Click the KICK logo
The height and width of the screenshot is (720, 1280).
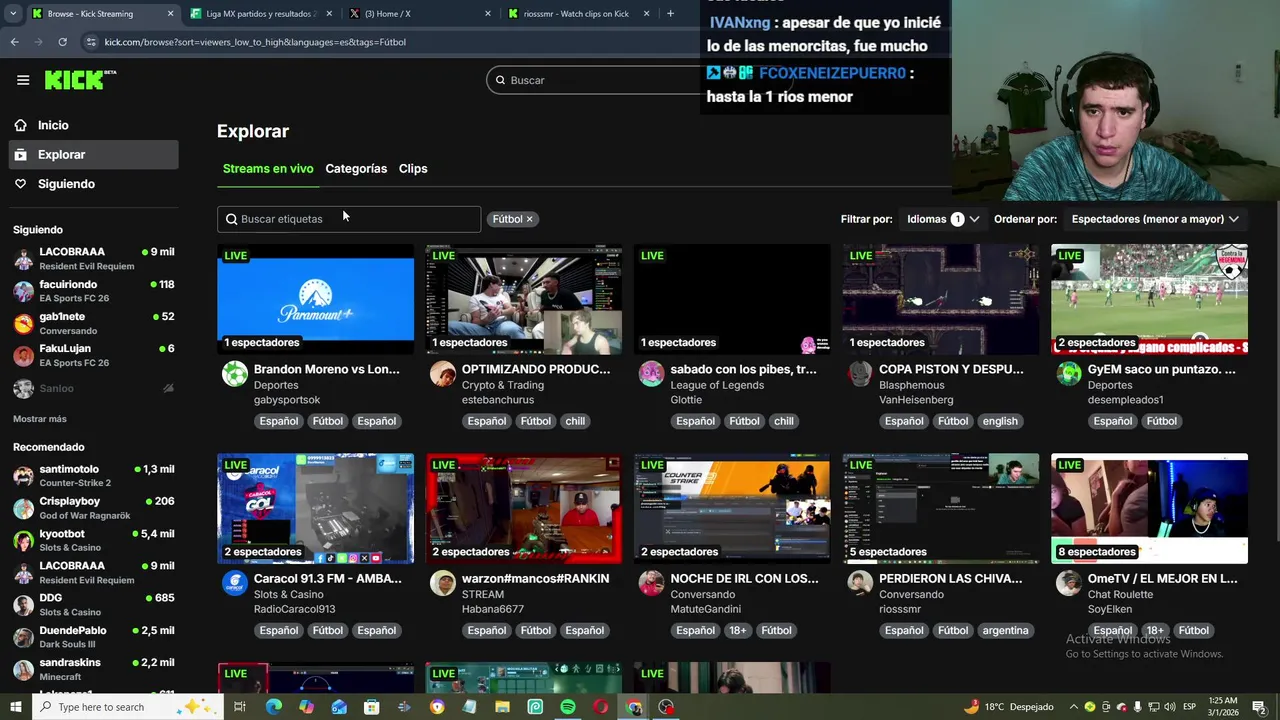80,80
